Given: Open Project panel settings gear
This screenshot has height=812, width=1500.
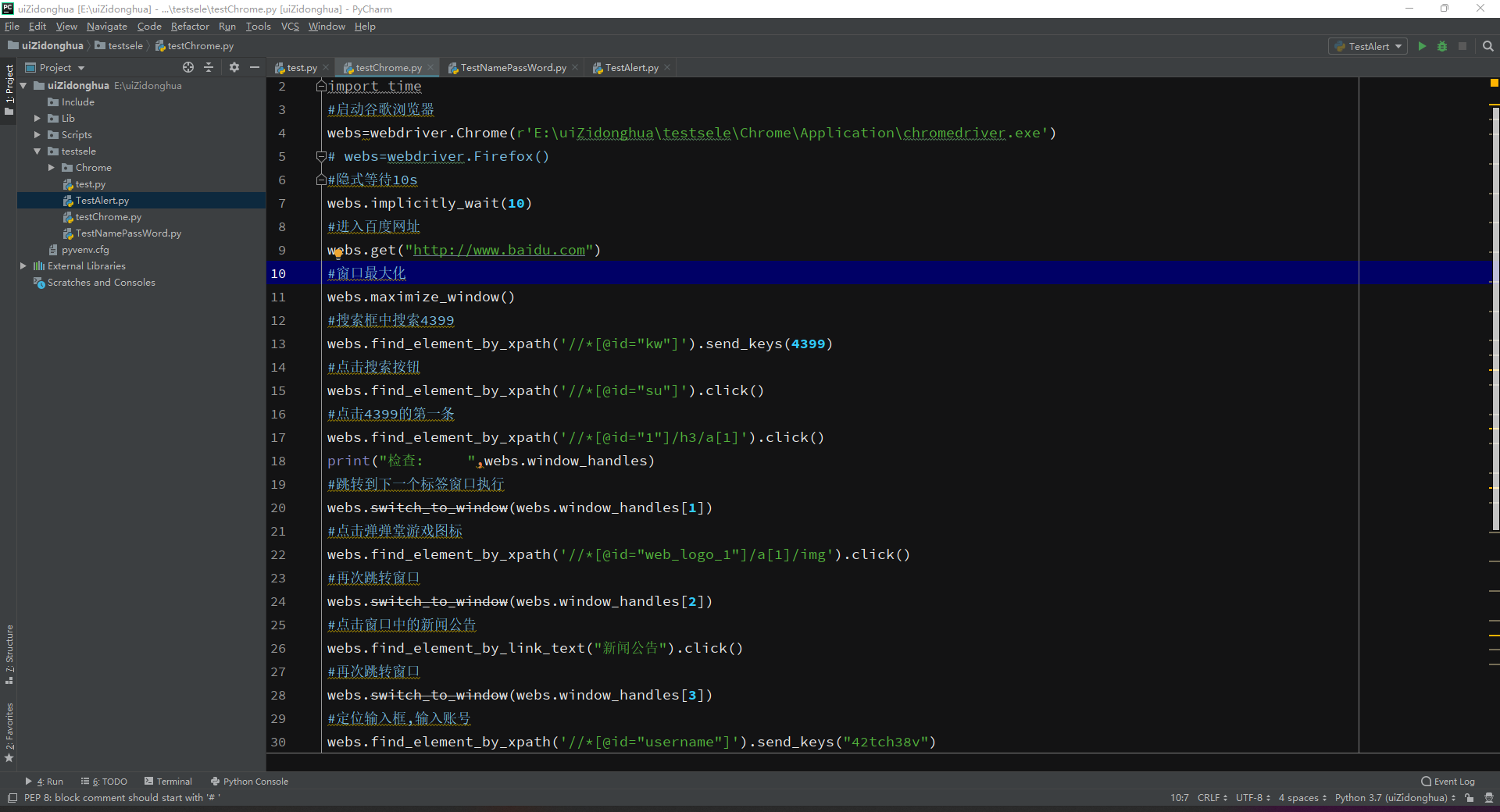Looking at the screenshot, I should (x=234, y=67).
